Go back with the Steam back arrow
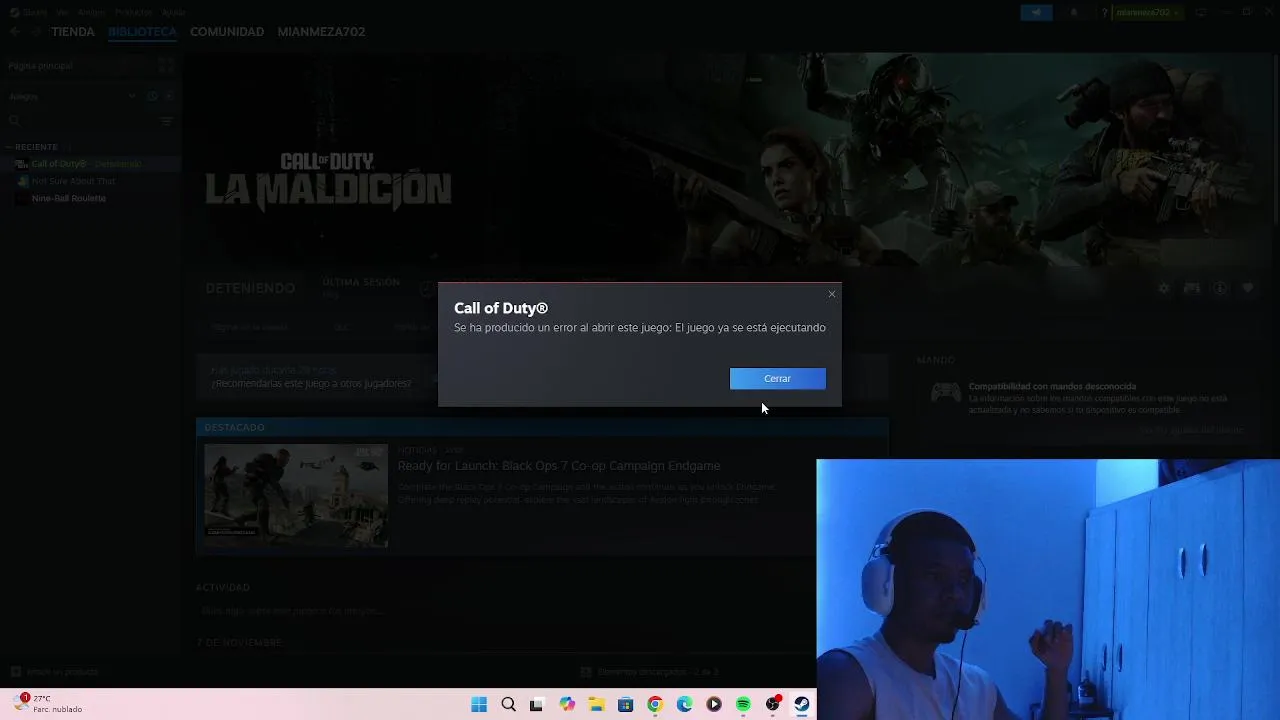 coord(15,32)
